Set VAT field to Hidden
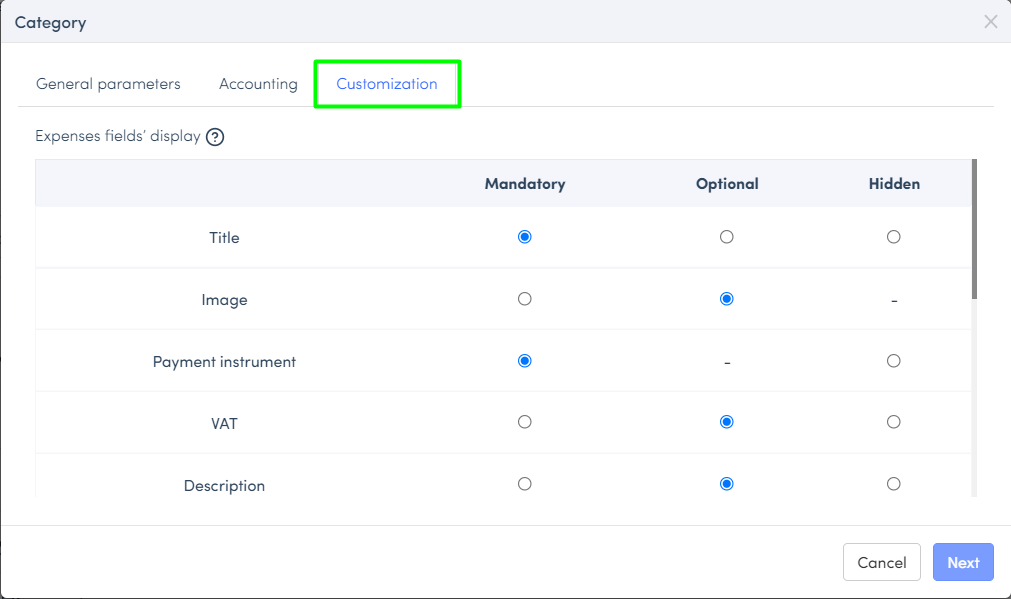This screenshot has height=599, width=1011. [894, 422]
